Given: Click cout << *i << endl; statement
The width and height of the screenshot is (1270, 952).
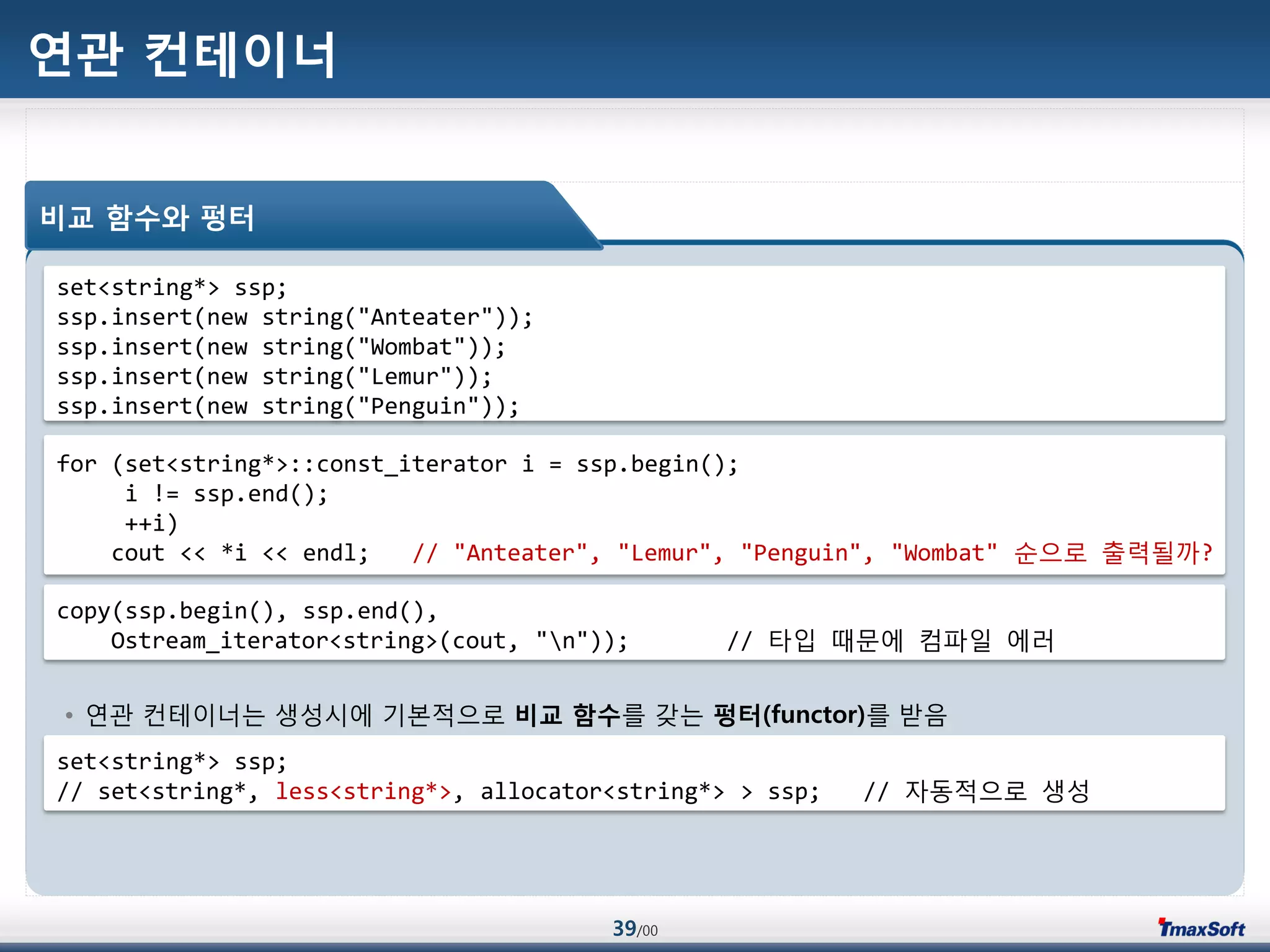Looking at the screenshot, I should click(x=240, y=553).
